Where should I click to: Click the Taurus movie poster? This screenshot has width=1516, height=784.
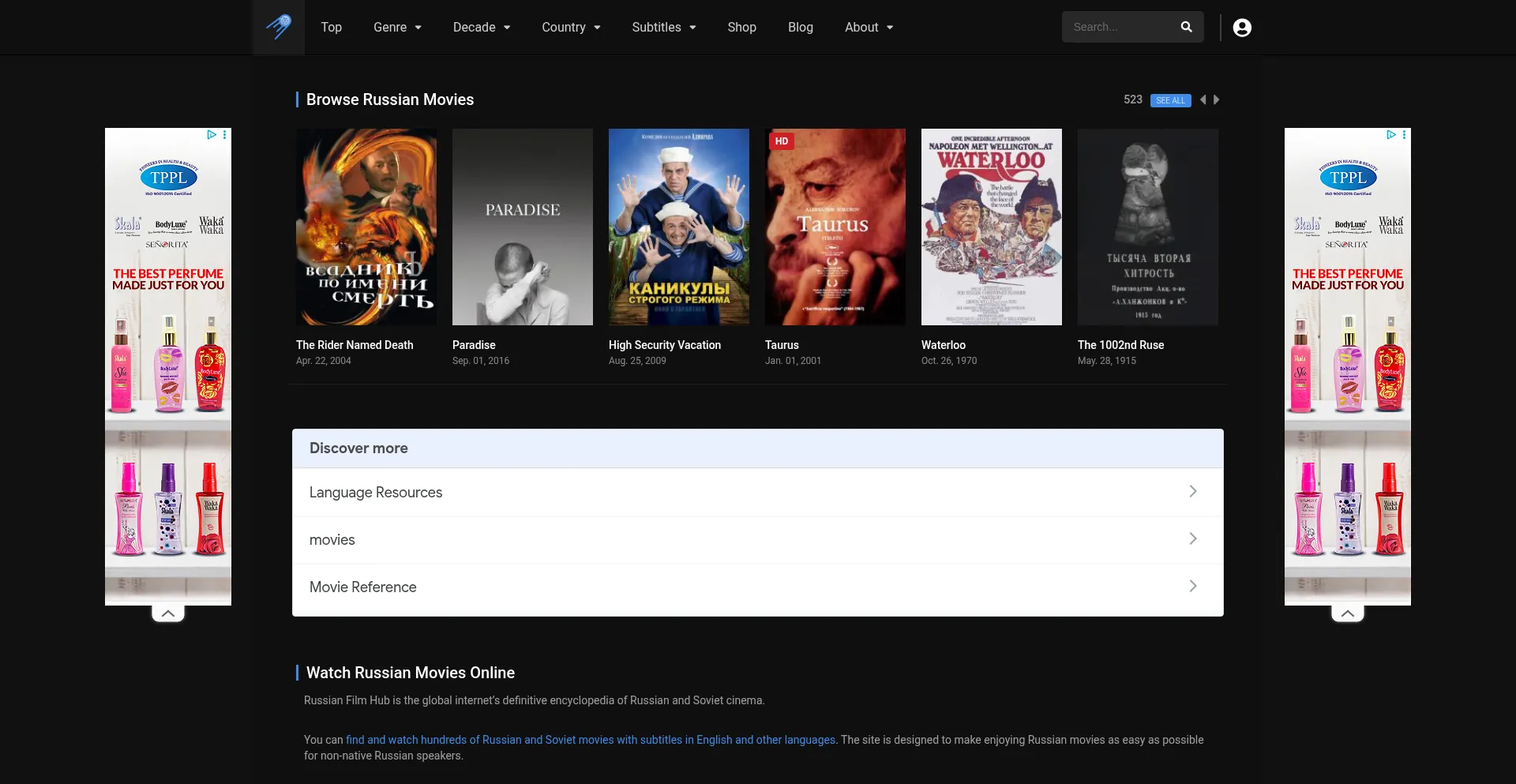coord(835,227)
